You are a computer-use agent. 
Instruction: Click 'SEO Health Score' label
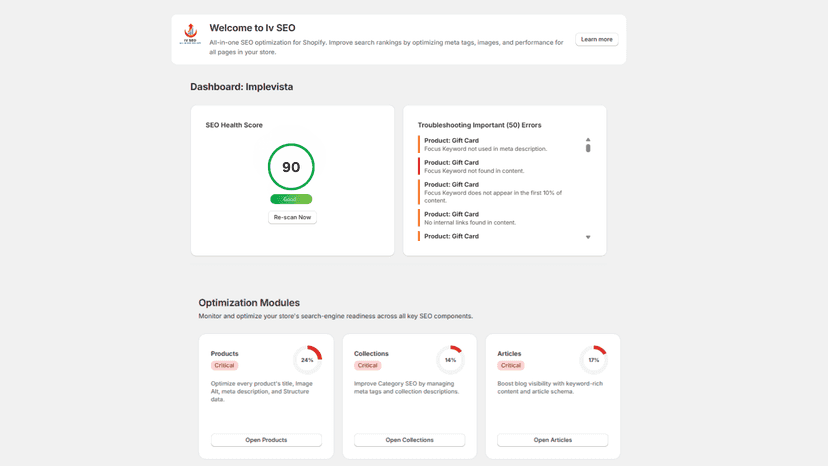(234, 125)
